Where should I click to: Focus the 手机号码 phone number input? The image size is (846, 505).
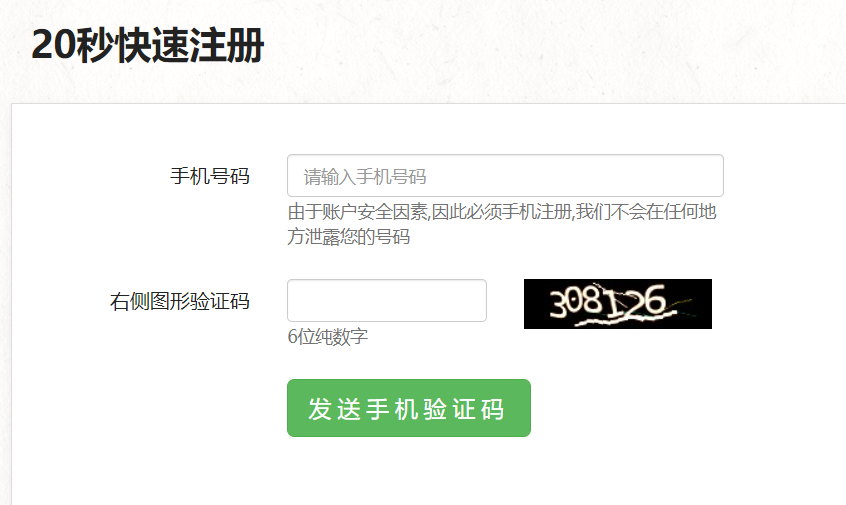[x=505, y=176]
